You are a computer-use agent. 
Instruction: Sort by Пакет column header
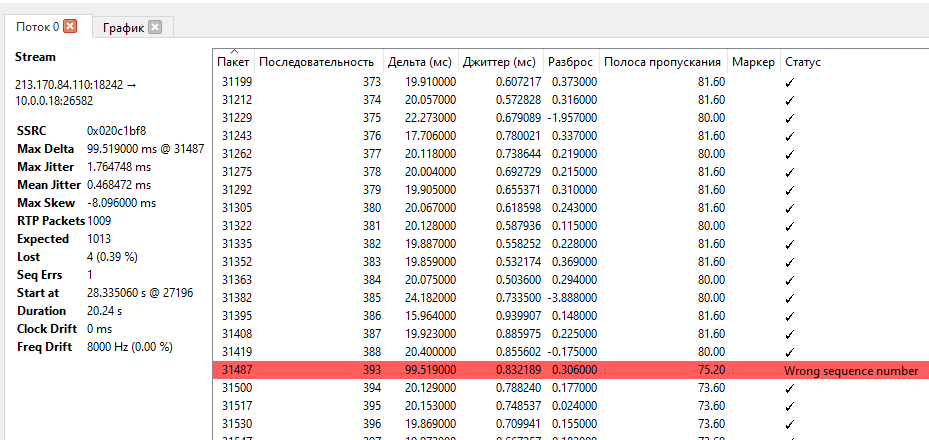click(234, 62)
